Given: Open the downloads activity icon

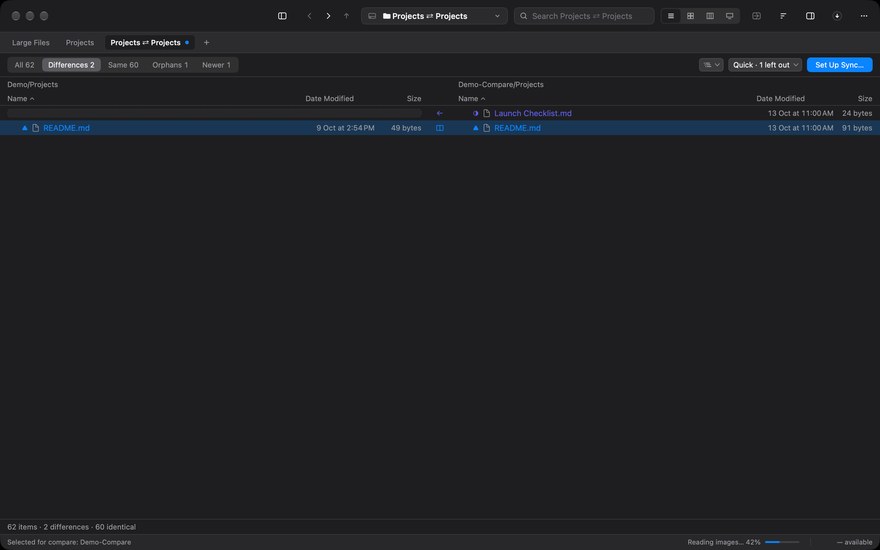Looking at the screenshot, I should pyautogui.click(x=837, y=16).
